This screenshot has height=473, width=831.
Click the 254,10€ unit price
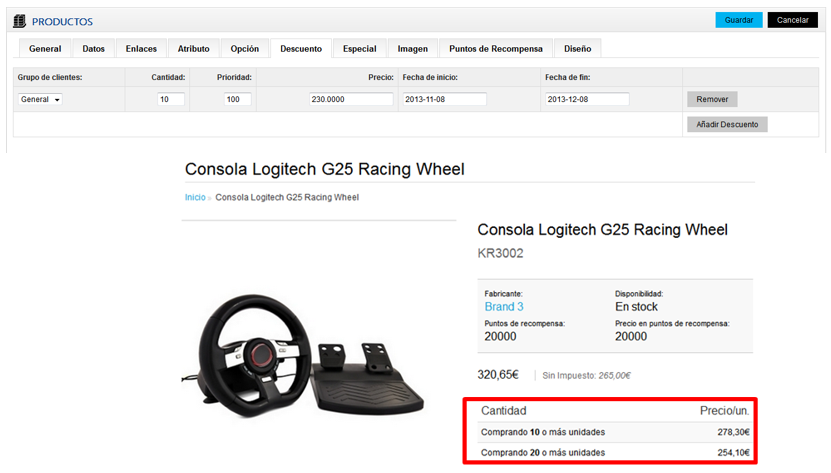[x=733, y=453]
